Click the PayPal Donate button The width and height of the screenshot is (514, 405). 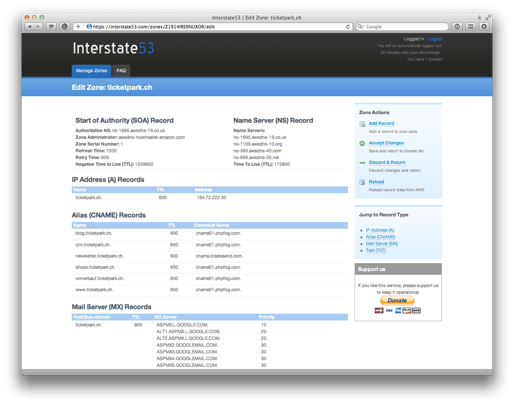point(397,300)
